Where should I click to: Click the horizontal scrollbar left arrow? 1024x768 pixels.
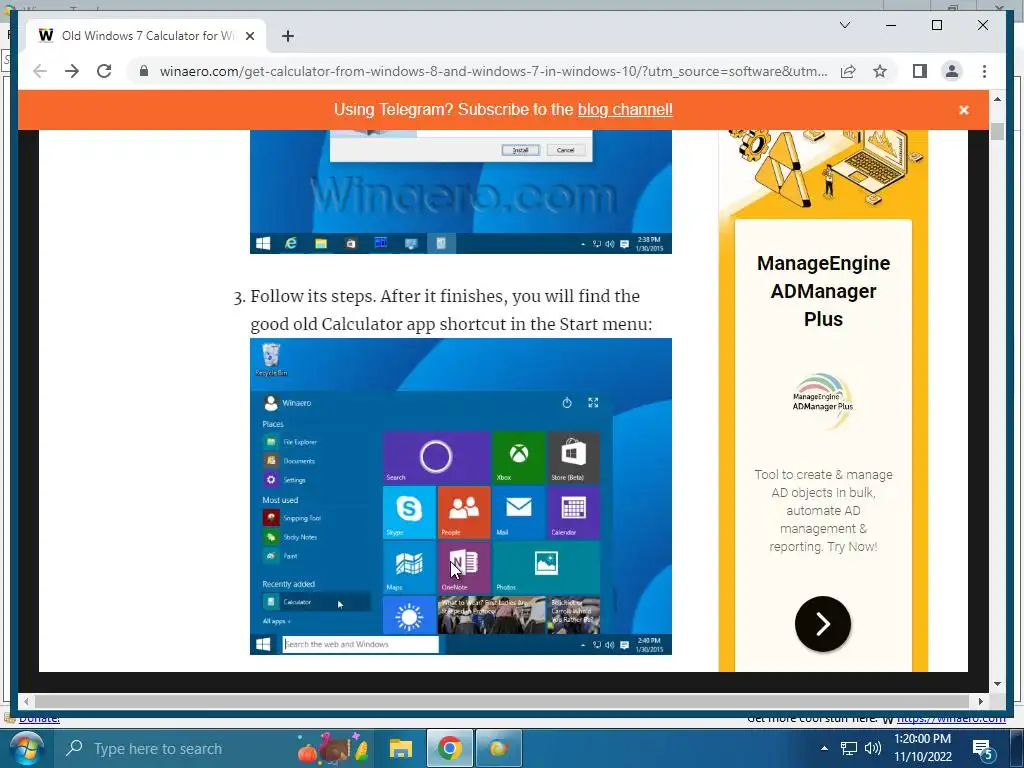(x=26, y=701)
